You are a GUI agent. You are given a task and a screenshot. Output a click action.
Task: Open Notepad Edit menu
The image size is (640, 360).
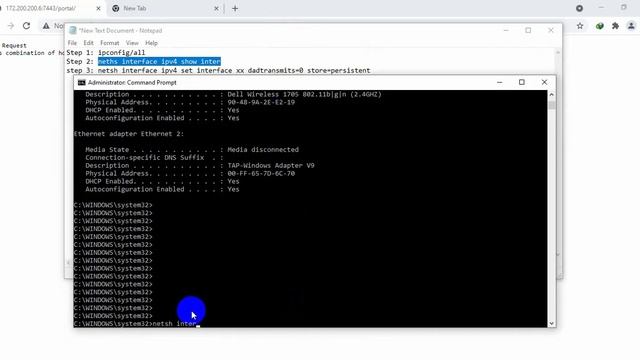(88, 43)
